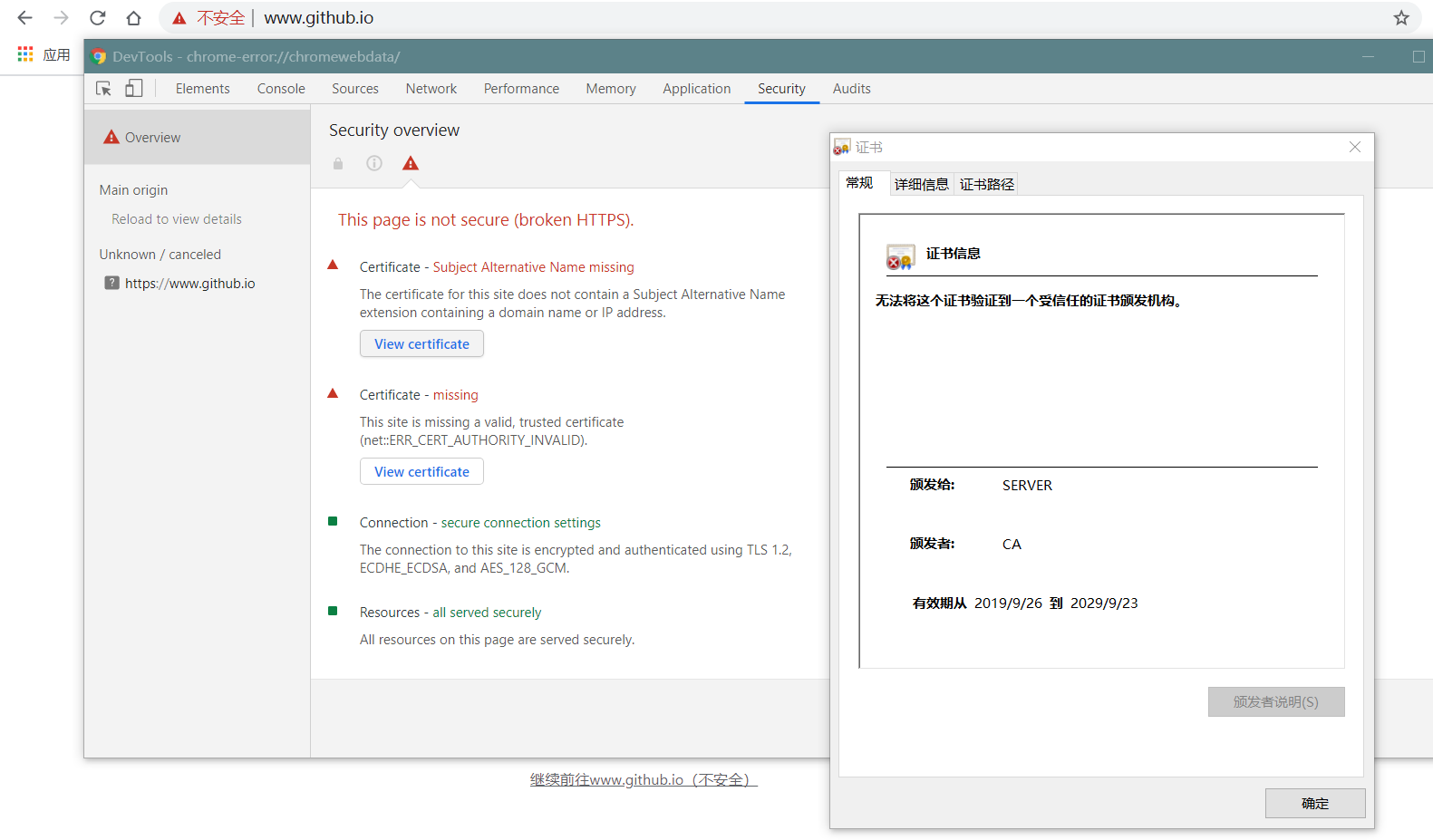Click the Reload to view details text

click(x=177, y=219)
